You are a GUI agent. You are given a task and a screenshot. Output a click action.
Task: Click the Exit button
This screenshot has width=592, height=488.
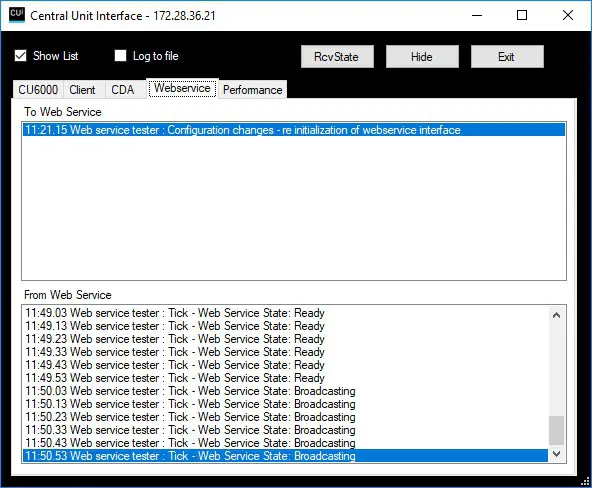click(x=507, y=57)
